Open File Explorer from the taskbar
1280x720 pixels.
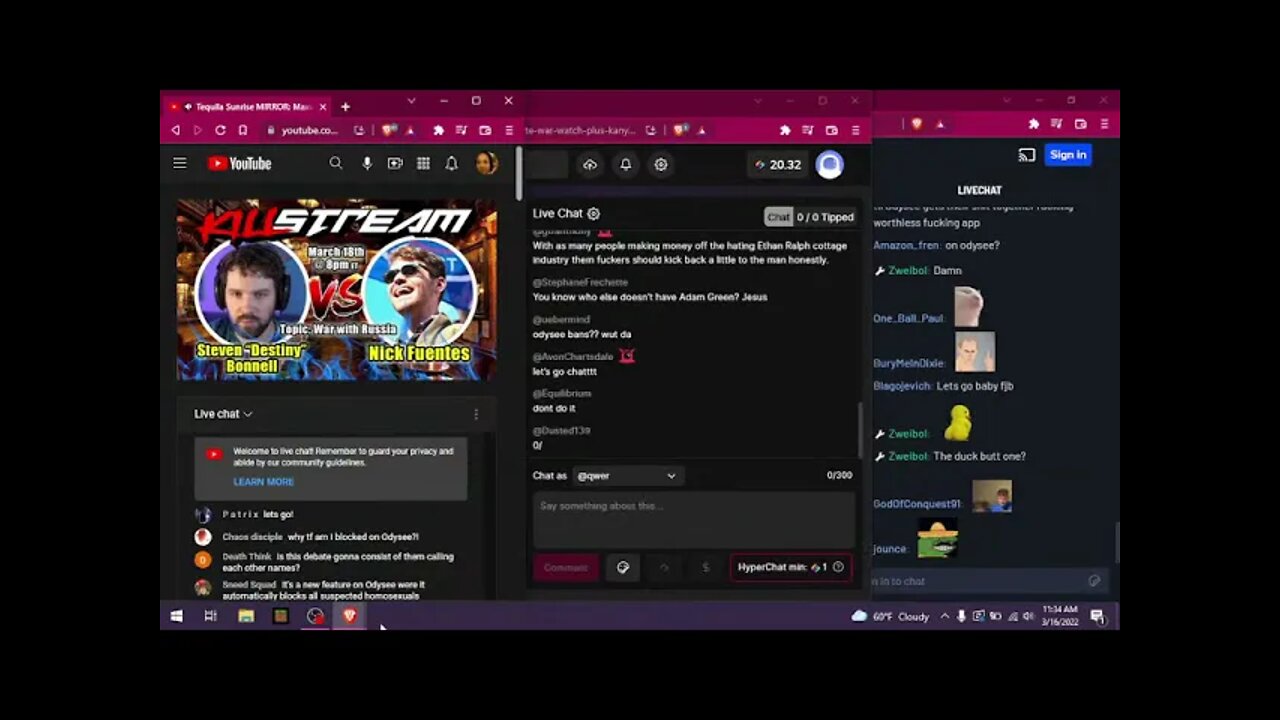click(246, 616)
